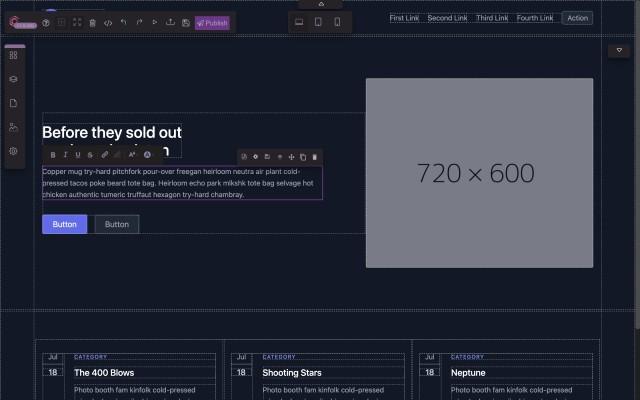Toggle bold text formatting
This screenshot has height=400, width=640.
(x=53, y=155)
